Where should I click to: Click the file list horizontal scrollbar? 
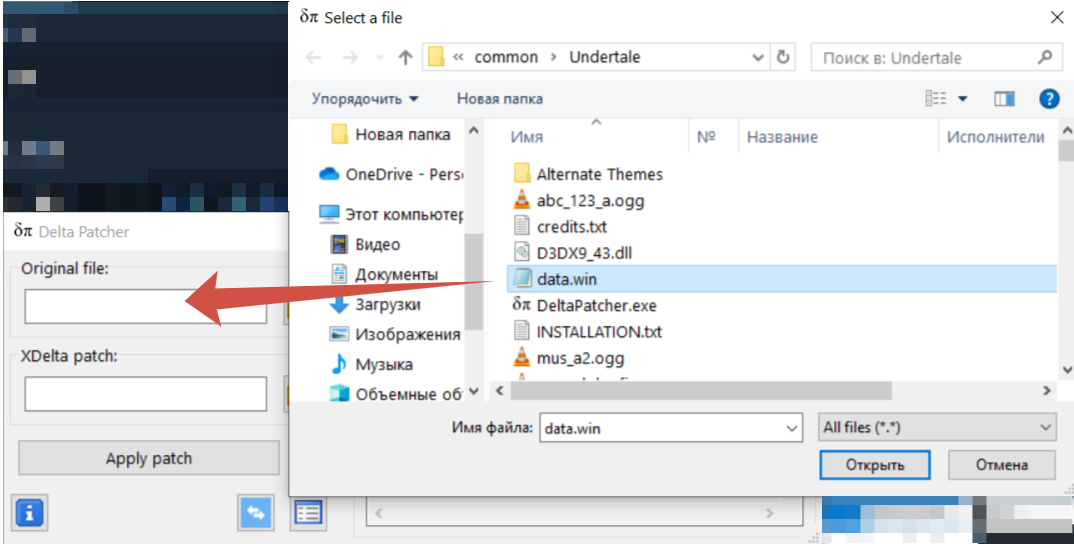(x=701, y=391)
